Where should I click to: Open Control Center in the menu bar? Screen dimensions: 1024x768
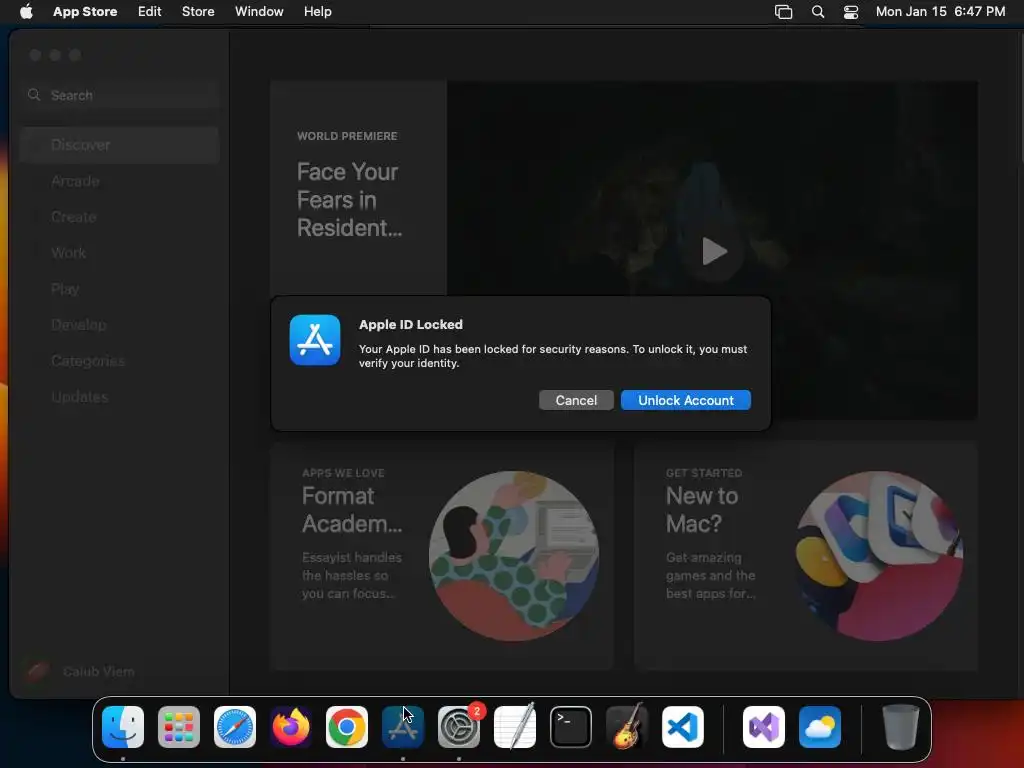point(851,12)
